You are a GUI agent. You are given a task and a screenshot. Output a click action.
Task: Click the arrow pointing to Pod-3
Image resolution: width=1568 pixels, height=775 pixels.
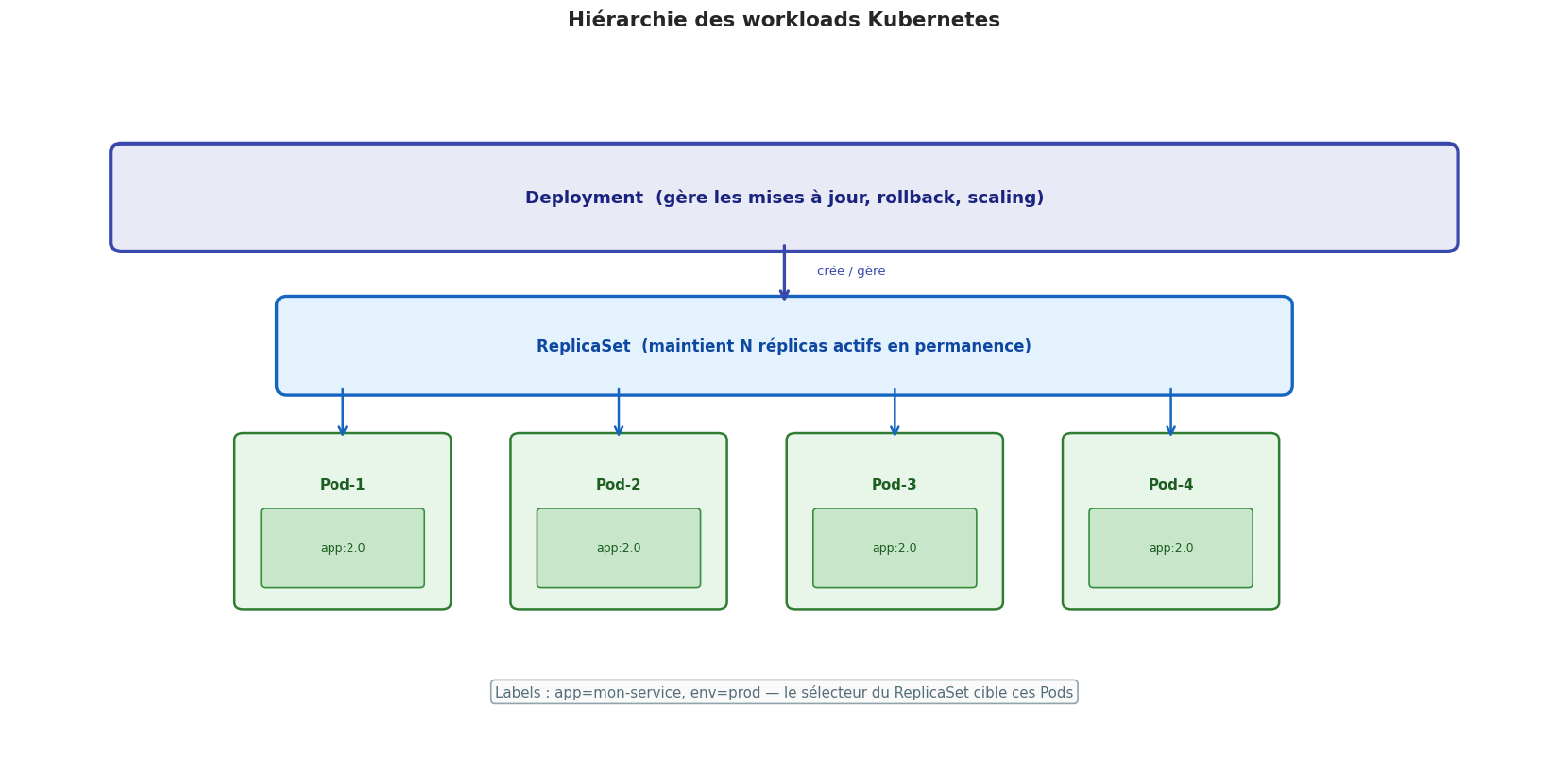click(895, 413)
